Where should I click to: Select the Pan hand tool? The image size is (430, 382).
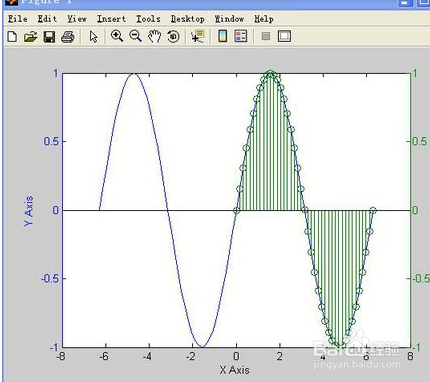tap(154, 36)
